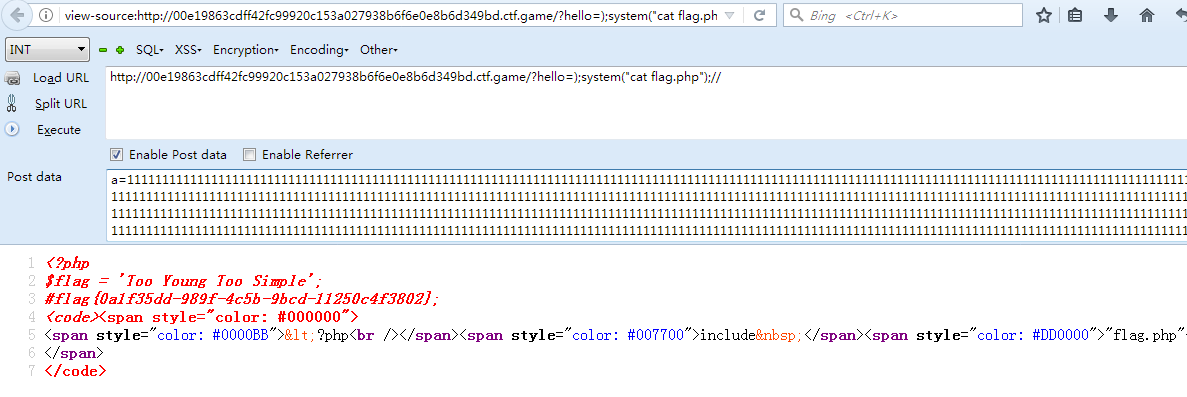This screenshot has height=397, width=1187.
Task: Click the green plus HackBar icon
Action: (120, 50)
